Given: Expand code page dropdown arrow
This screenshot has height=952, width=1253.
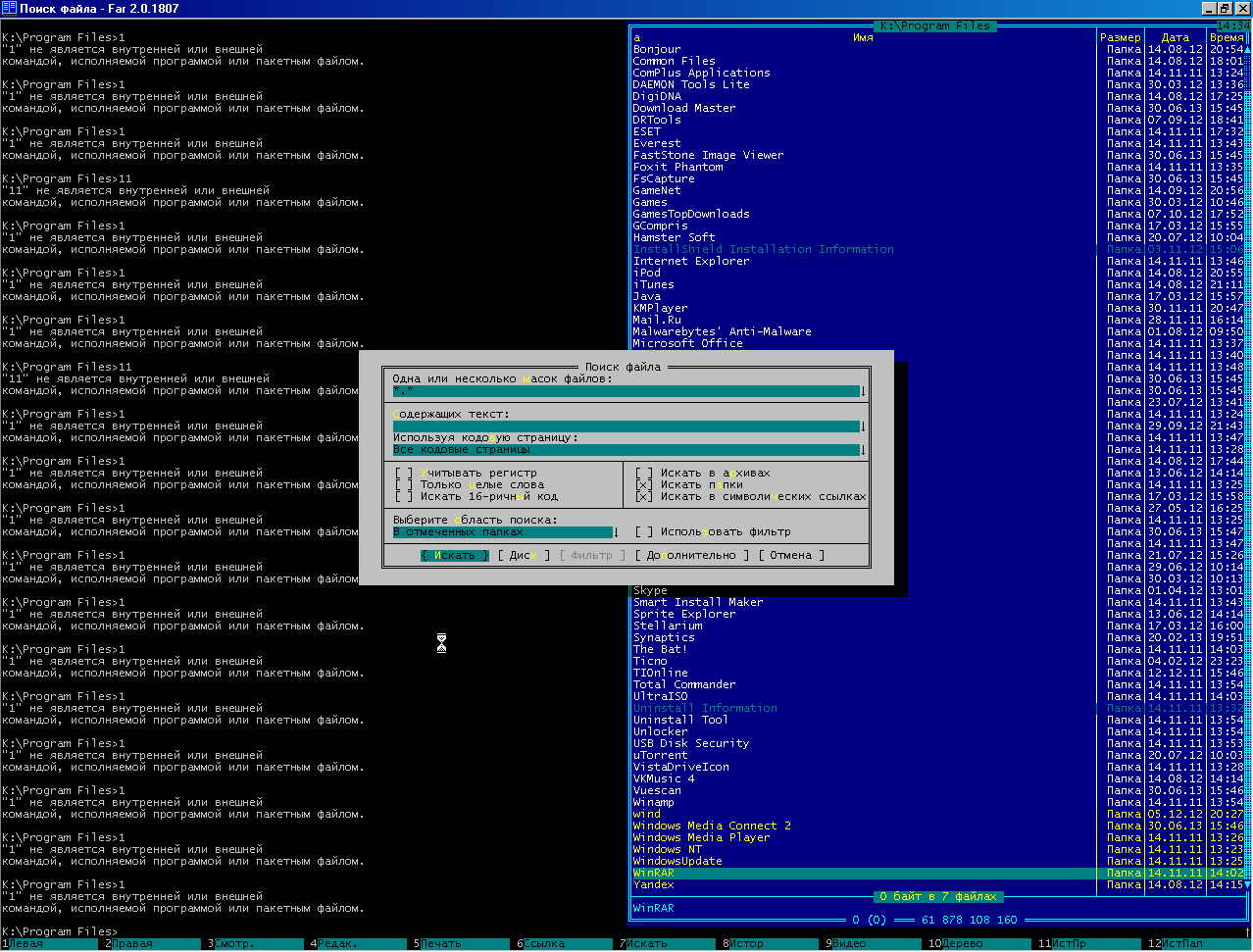Looking at the screenshot, I should point(863,450).
